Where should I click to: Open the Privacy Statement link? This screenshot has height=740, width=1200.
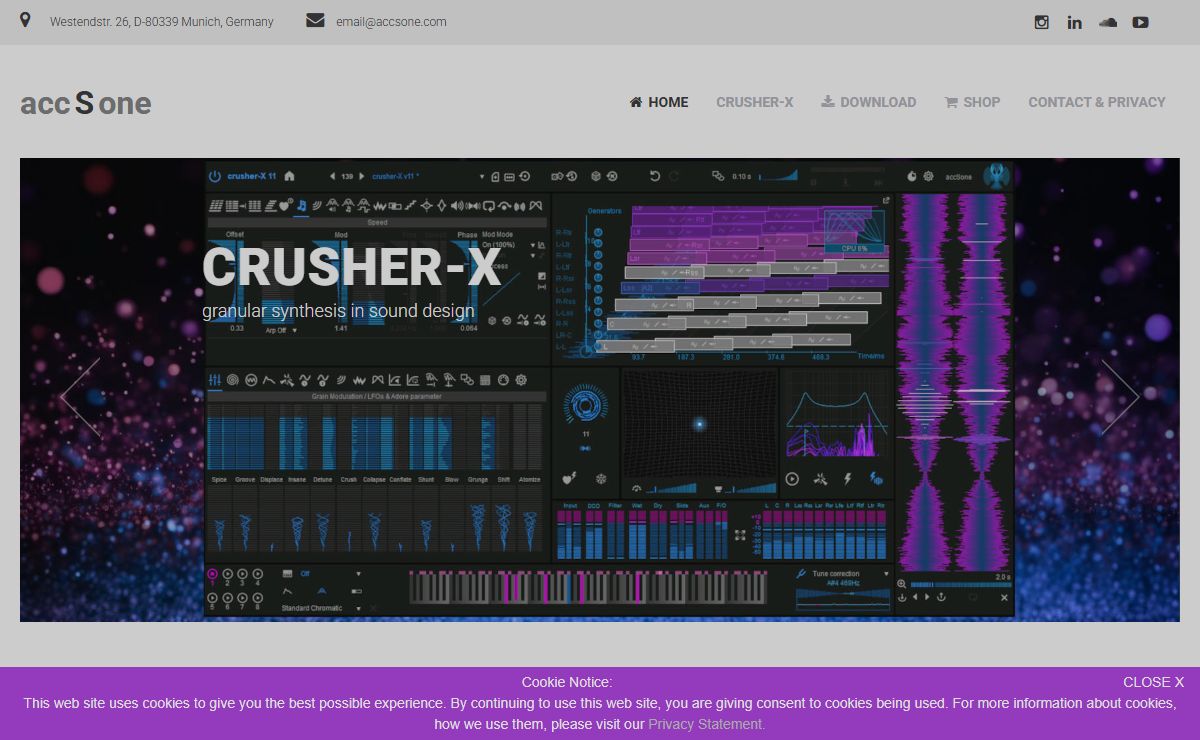(706, 724)
